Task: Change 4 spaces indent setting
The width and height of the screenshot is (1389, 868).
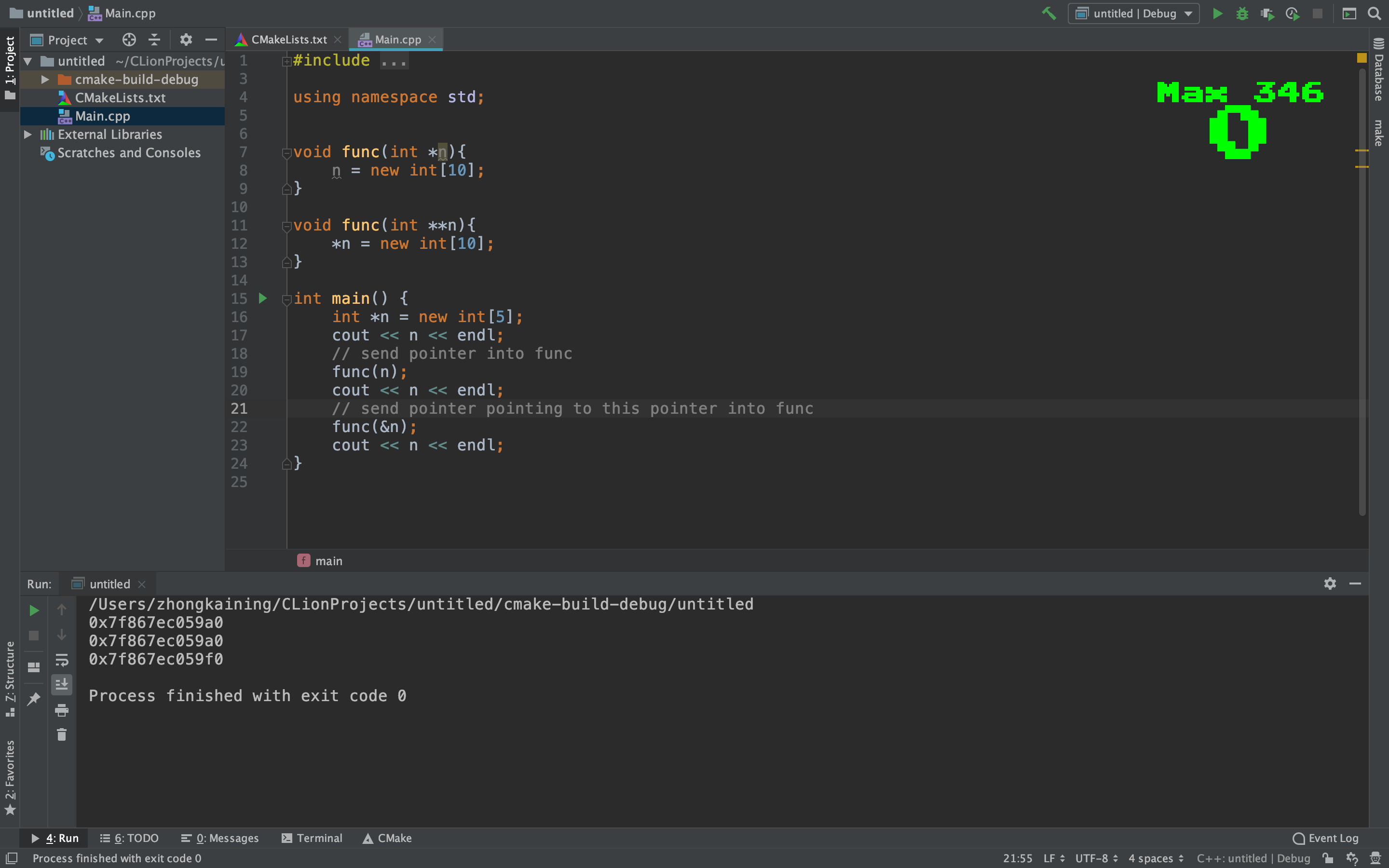Action: click(1156, 858)
